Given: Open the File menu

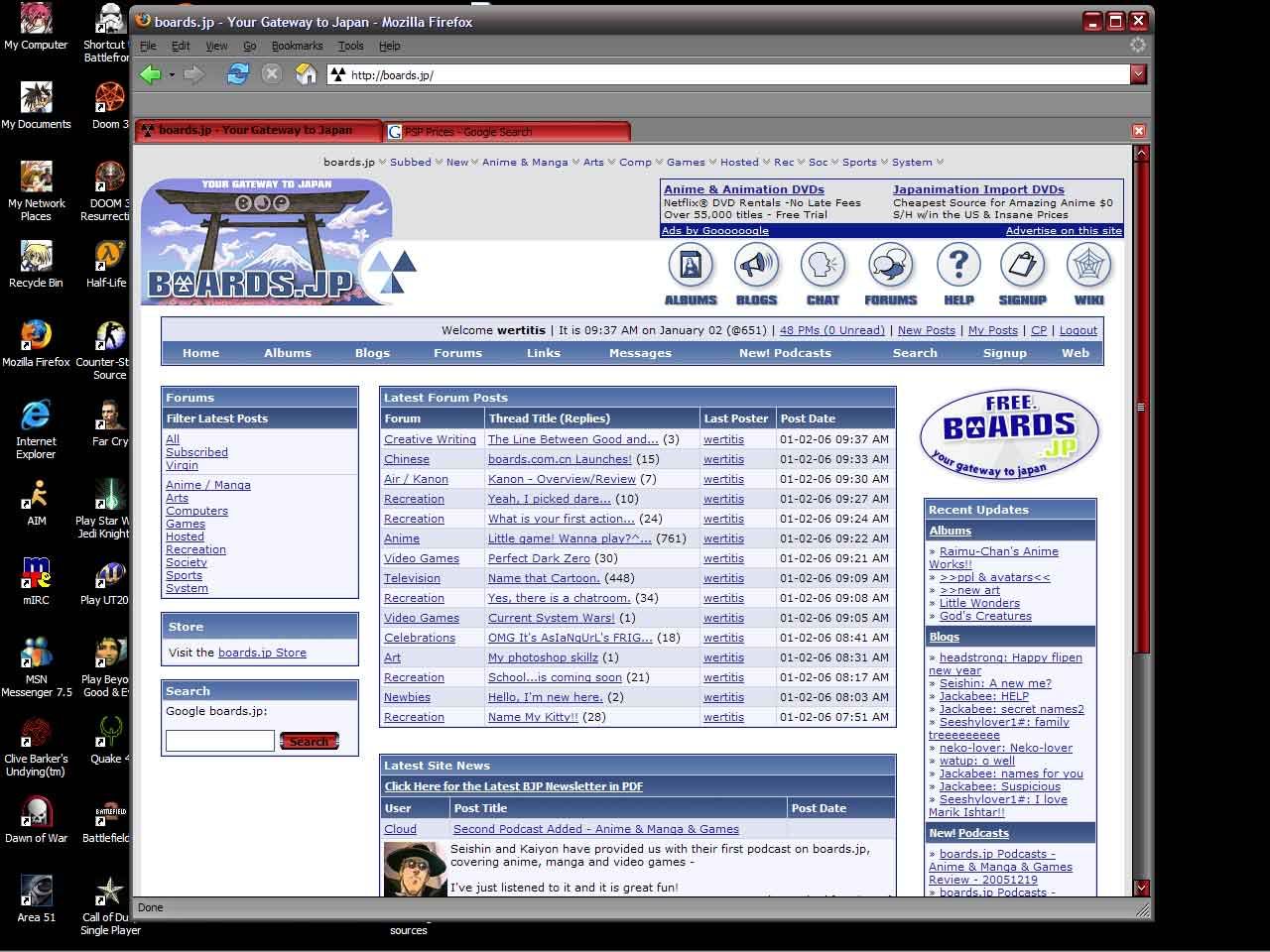Looking at the screenshot, I should coord(149,46).
